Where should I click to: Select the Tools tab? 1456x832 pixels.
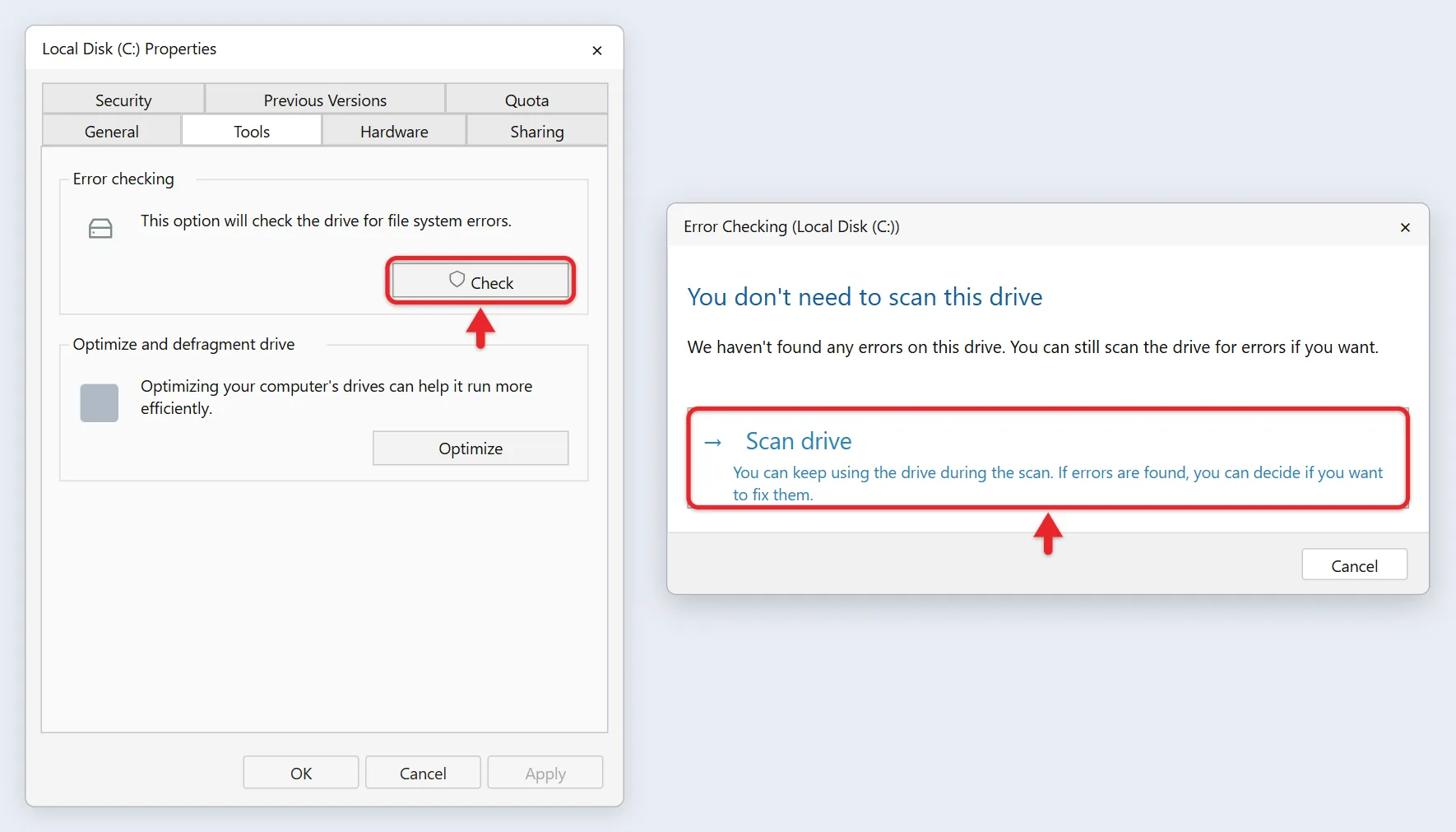[x=252, y=131]
